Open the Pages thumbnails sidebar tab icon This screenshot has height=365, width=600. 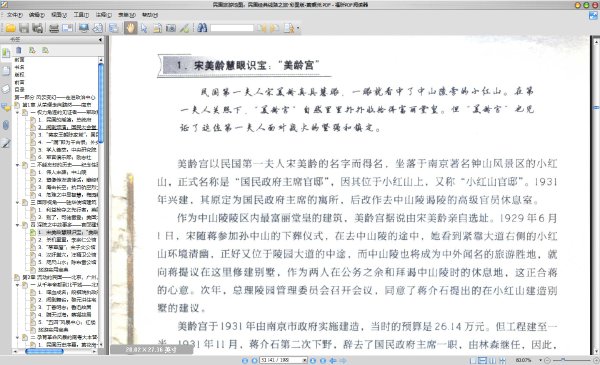point(6,71)
